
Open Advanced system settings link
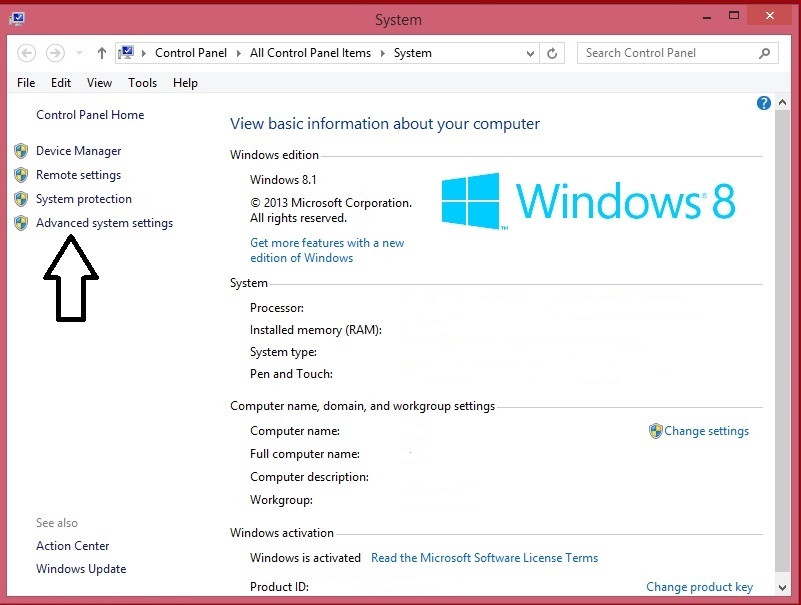tap(104, 223)
